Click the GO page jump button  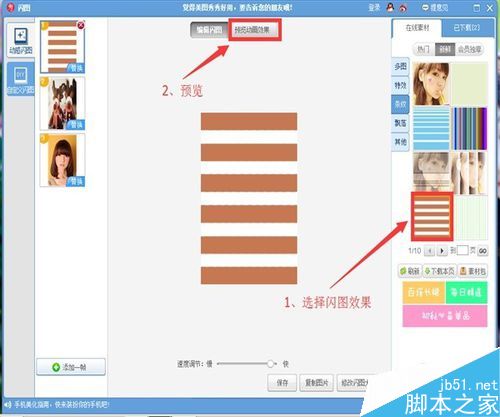482,251
